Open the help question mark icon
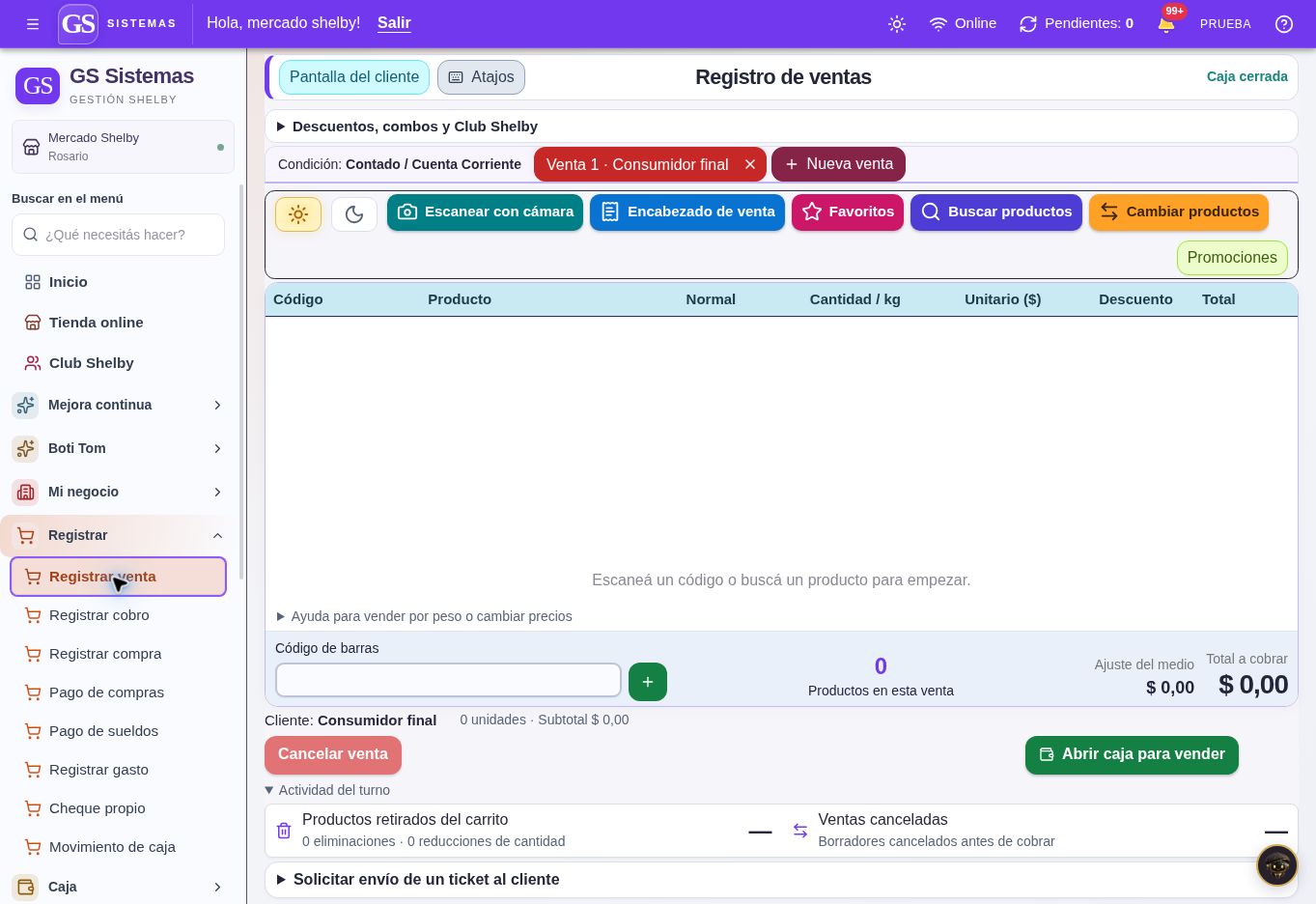The height and width of the screenshot is (904, 1316). [x=1284, y=24]
